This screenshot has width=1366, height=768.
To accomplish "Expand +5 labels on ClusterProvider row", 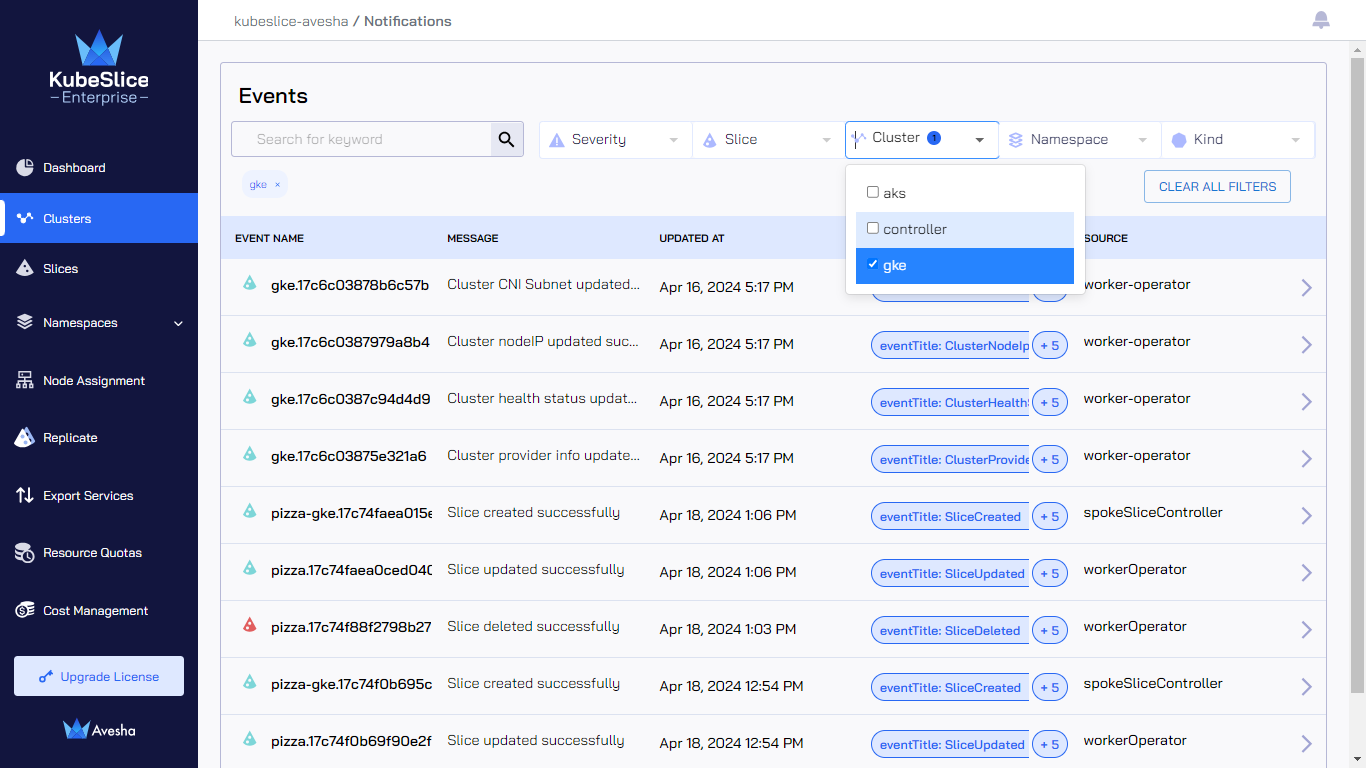I will point(1049,460).
